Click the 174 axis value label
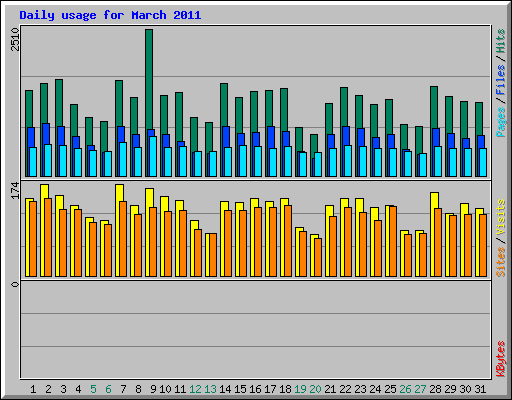The width and height of the screenshot is (512, 400). [x=15, y=191]
